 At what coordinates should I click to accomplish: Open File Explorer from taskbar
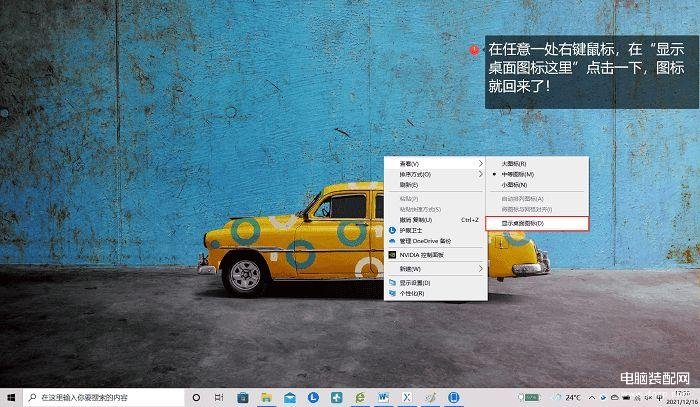click(266, 397)
